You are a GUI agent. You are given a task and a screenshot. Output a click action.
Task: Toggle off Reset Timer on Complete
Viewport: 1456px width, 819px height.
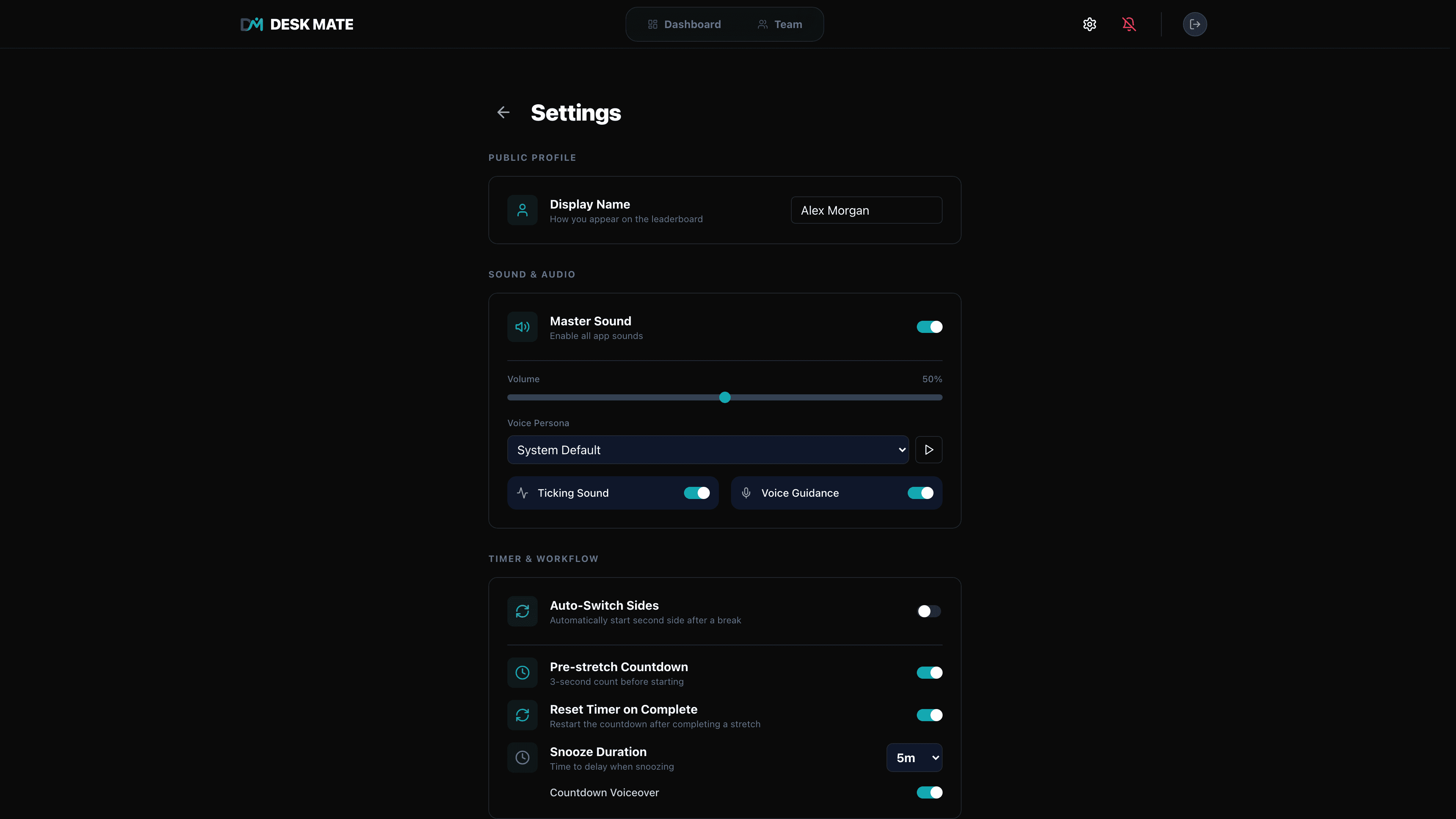pyautogui.click(x=929, y=715)
